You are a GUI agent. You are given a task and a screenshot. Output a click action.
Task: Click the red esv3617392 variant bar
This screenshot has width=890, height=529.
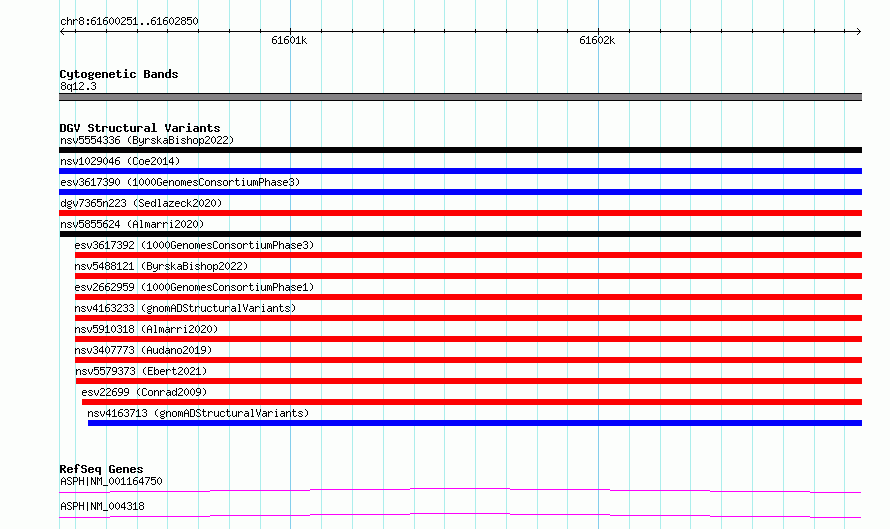[468, 255]
